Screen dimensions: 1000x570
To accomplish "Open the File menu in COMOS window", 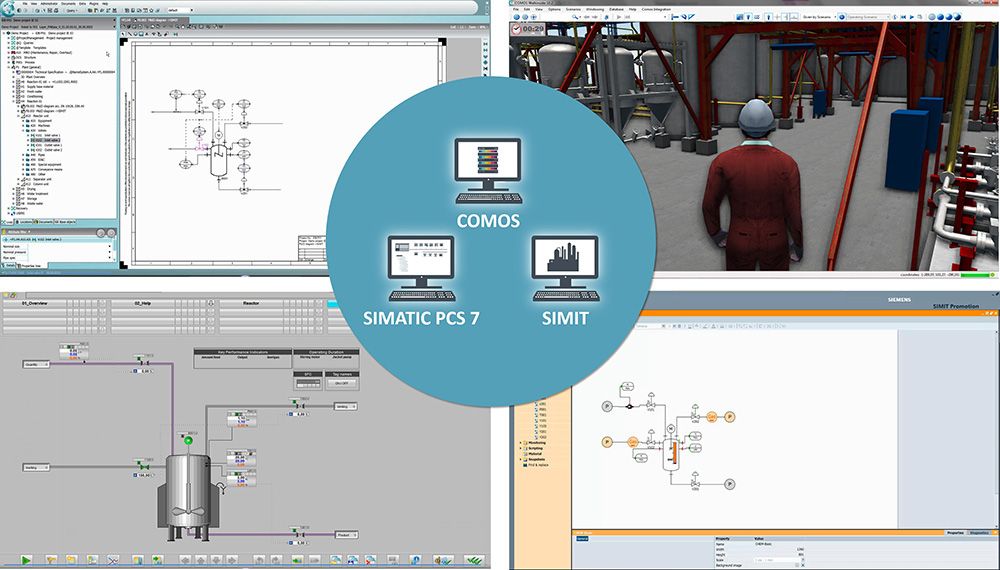I will pyautogui.click(x=25, y=3).
